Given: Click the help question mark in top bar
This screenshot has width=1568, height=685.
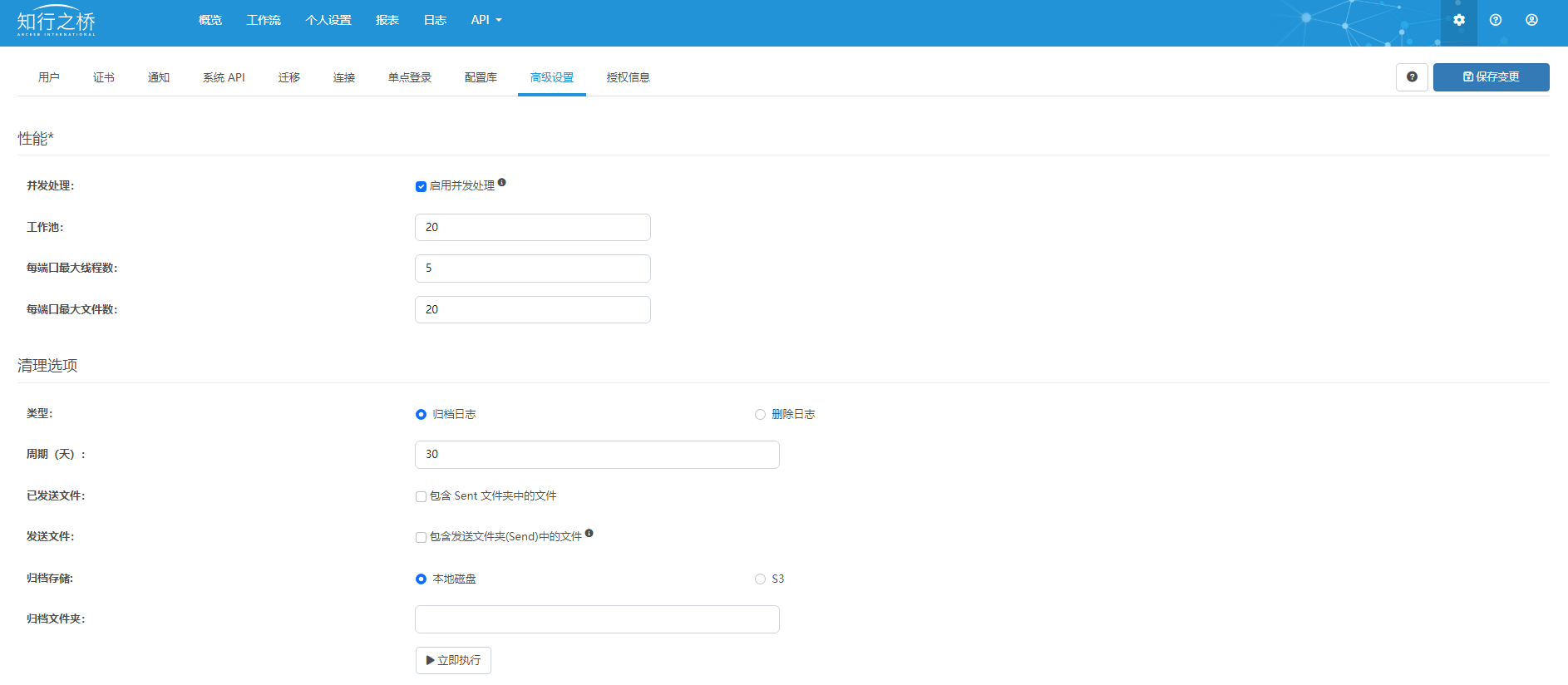Looking at the screenshot, I should pos(1495,20).
